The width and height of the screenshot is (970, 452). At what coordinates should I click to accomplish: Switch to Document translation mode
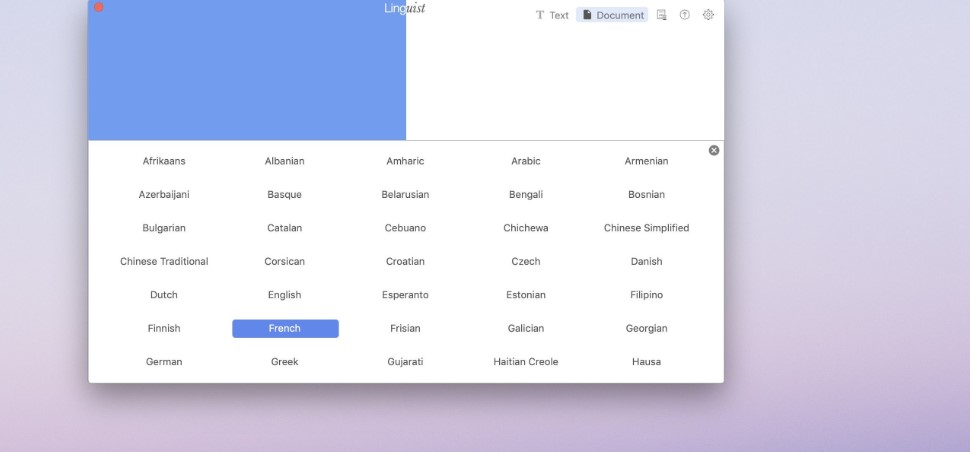tap(612, 15)
